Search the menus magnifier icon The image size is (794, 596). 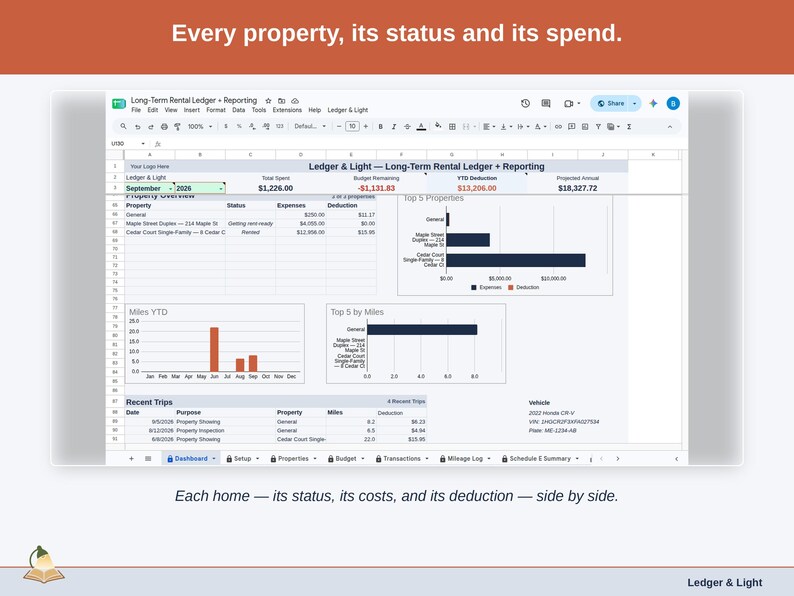point(123,126)
